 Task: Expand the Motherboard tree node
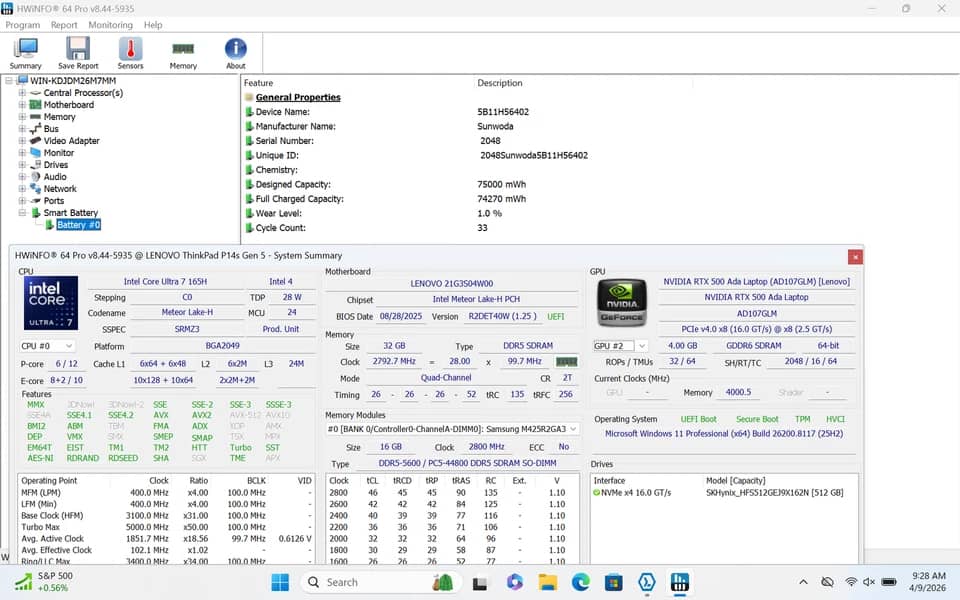[22, 105]
